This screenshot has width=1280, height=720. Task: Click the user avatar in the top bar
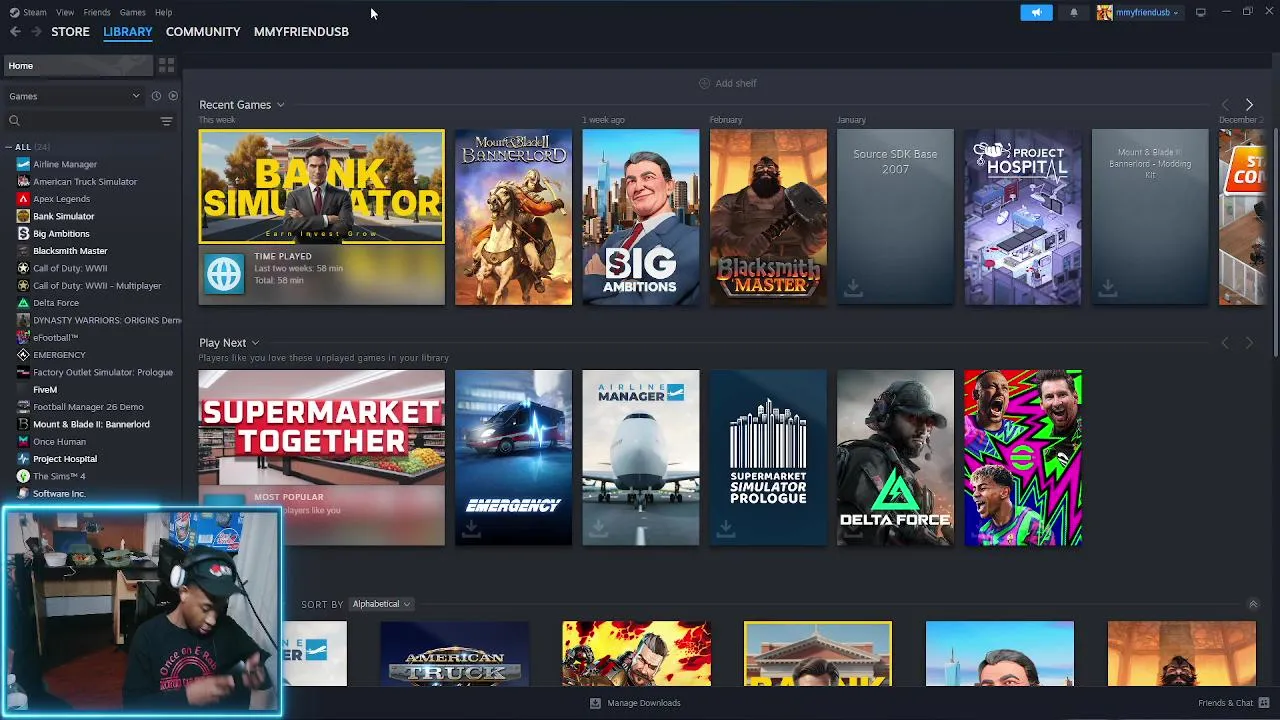(x=1104, y=12)
